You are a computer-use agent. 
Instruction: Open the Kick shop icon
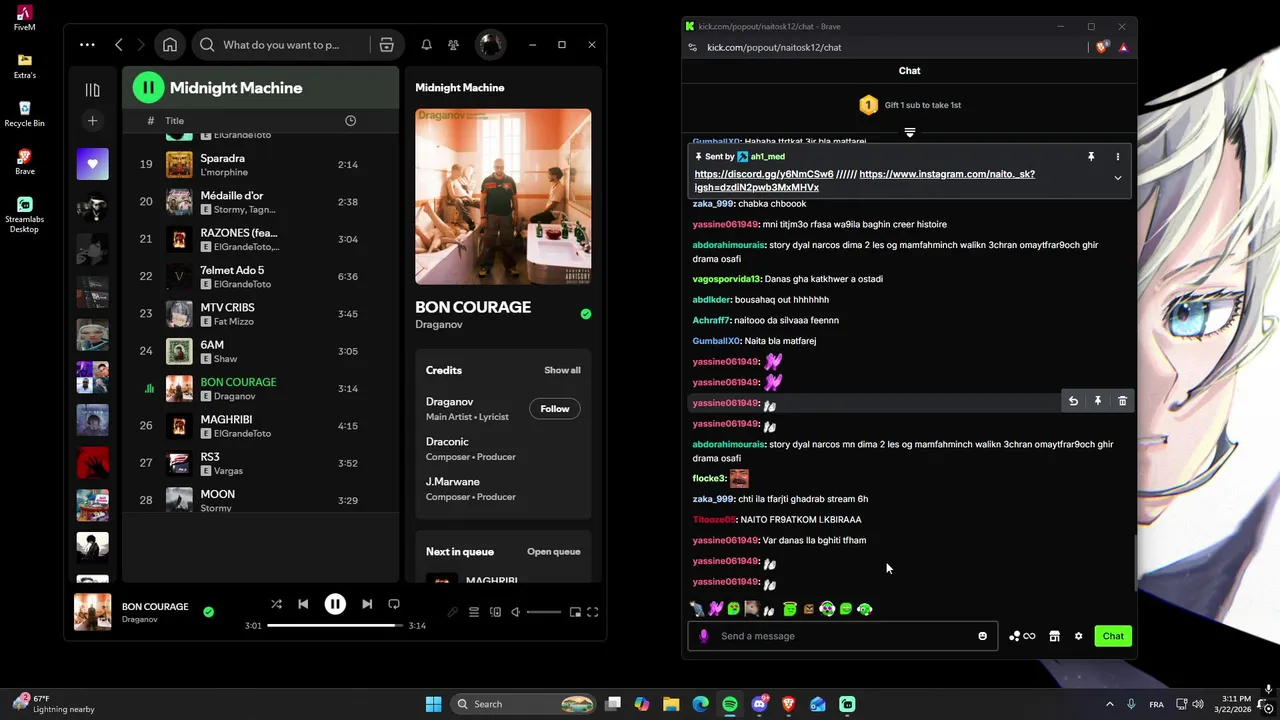coord(1054,636)
